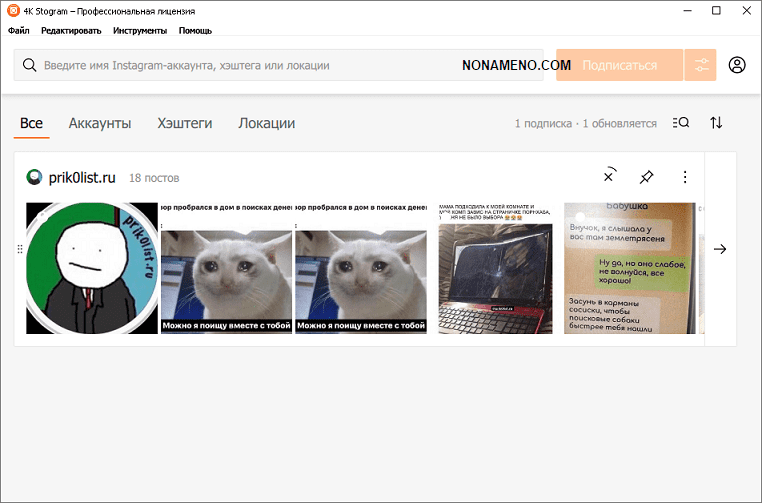Open the account profile icon
This screenshot has width=762, height=503.
tap(737, 65)
